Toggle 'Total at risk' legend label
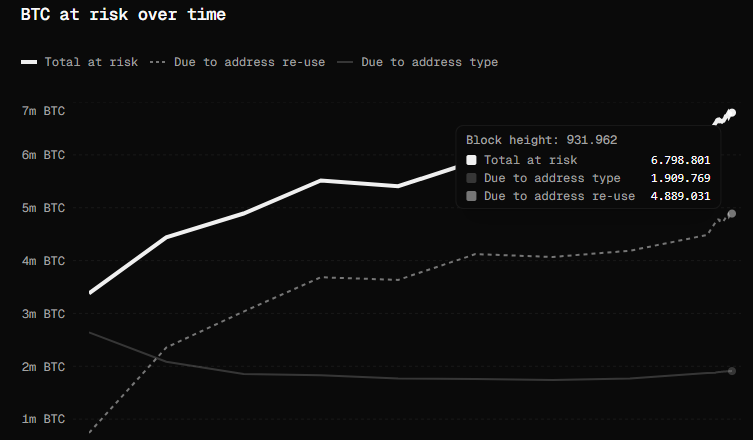 (91, 62)
